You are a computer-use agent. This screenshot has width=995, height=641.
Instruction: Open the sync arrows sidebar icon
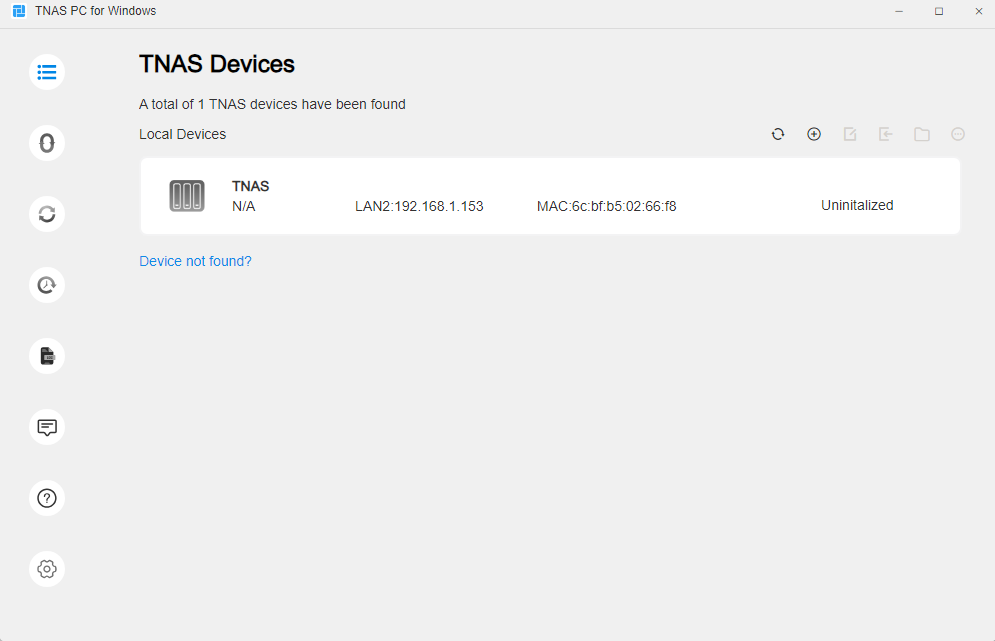(x=47, y=215)
